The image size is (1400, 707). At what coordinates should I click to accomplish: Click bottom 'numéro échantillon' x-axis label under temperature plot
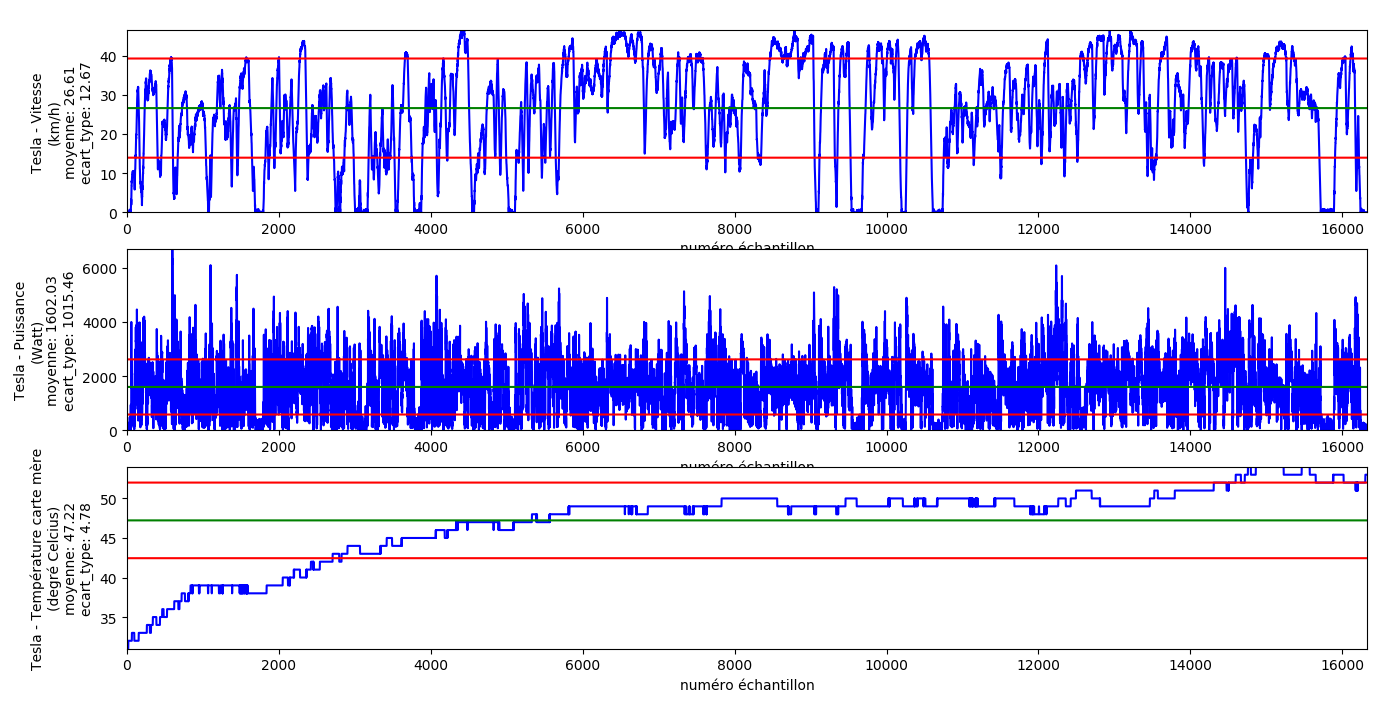747,686
